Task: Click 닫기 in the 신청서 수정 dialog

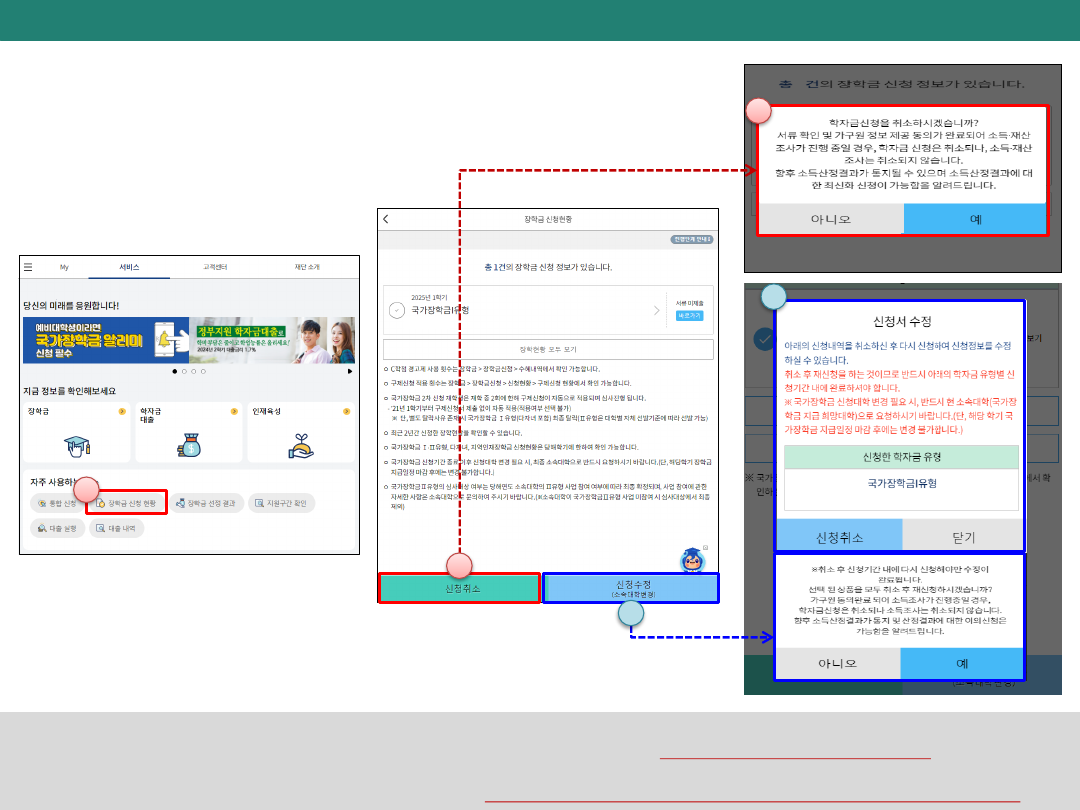Action: pos(963,537)
